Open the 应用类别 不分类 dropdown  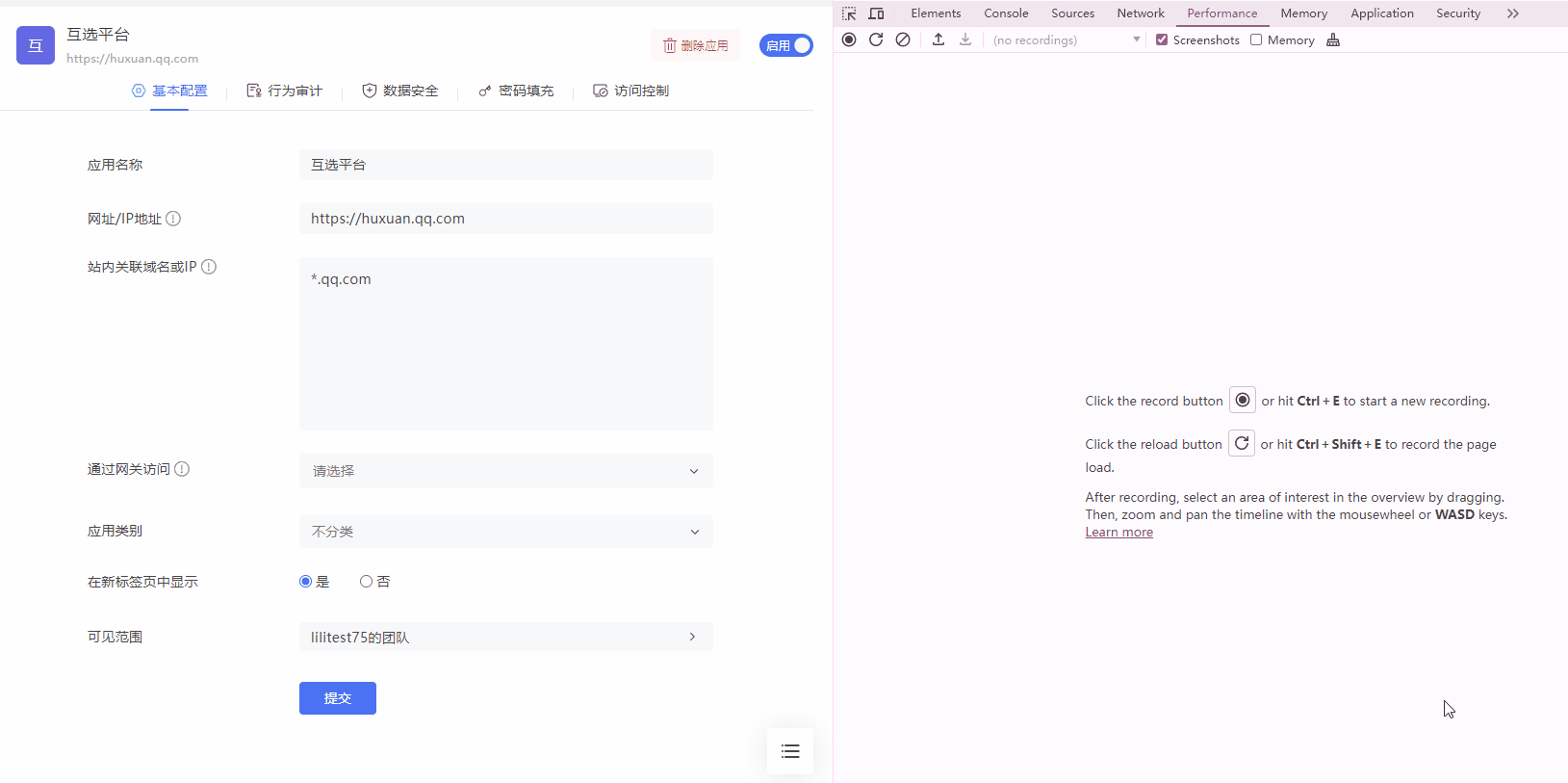pyautogui.click(x=506, y=532)
